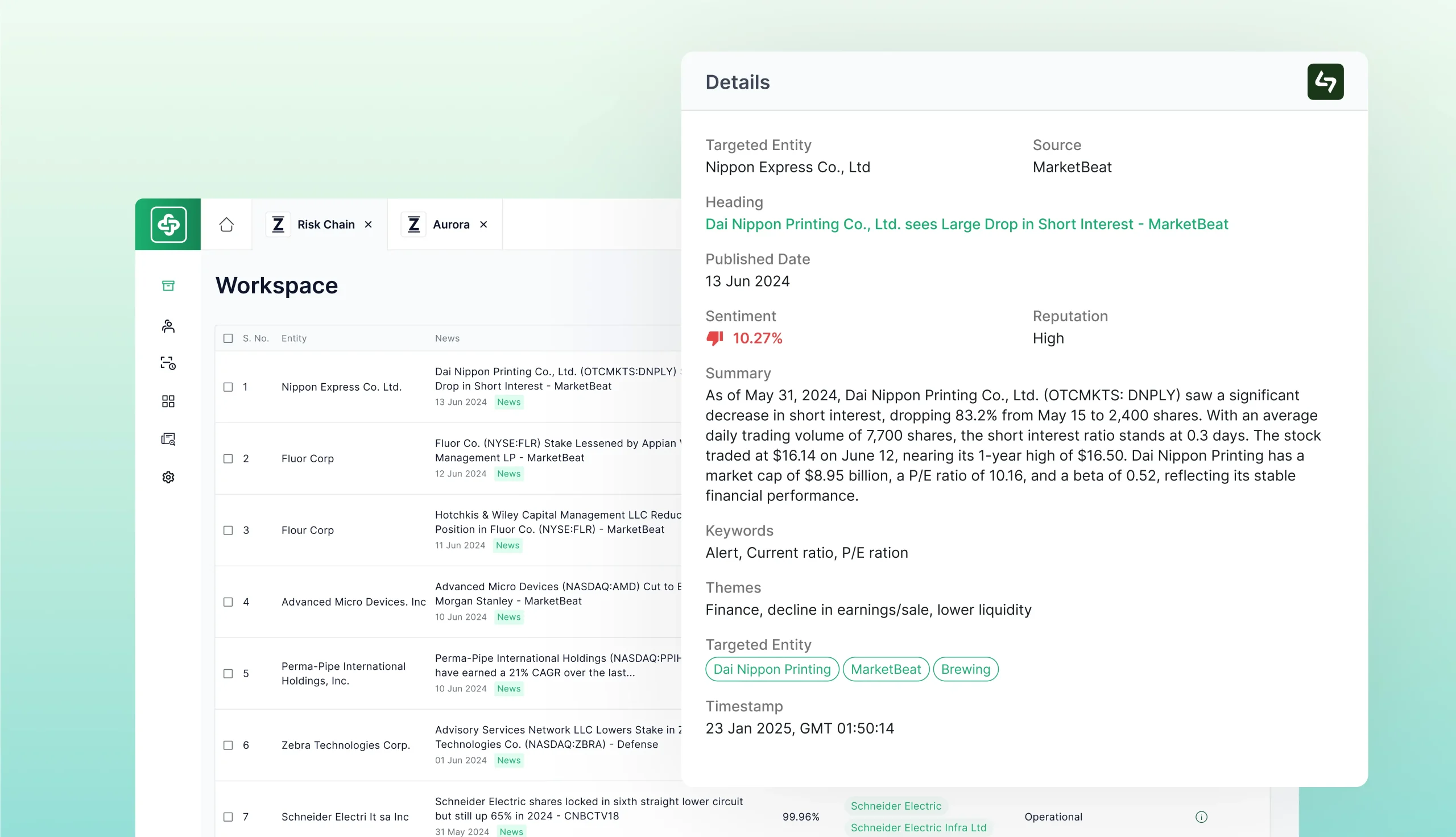Click the news search sidebar icon
This screenshot has width=1456, height=837.
coord(168,439)
